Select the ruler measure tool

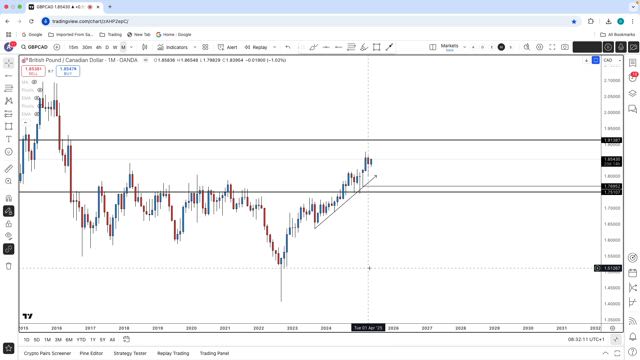click(8, 168)
